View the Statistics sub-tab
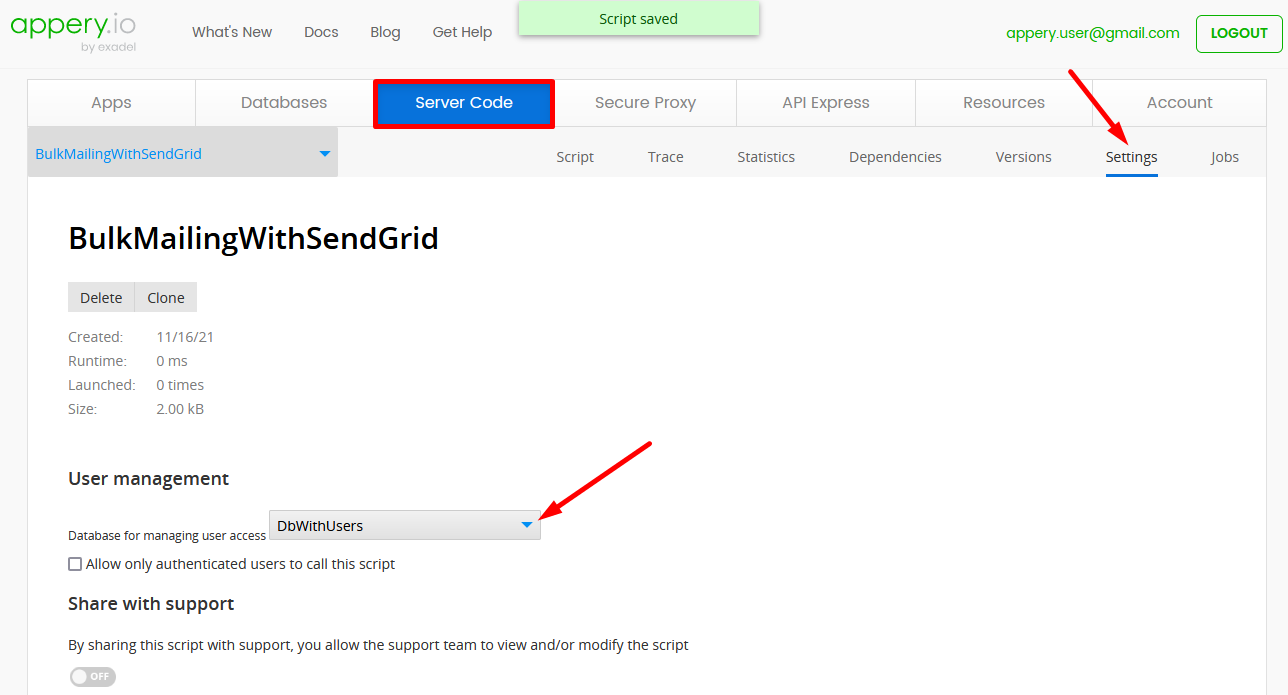Screen dimensions: 1288x695 (766, 157)
